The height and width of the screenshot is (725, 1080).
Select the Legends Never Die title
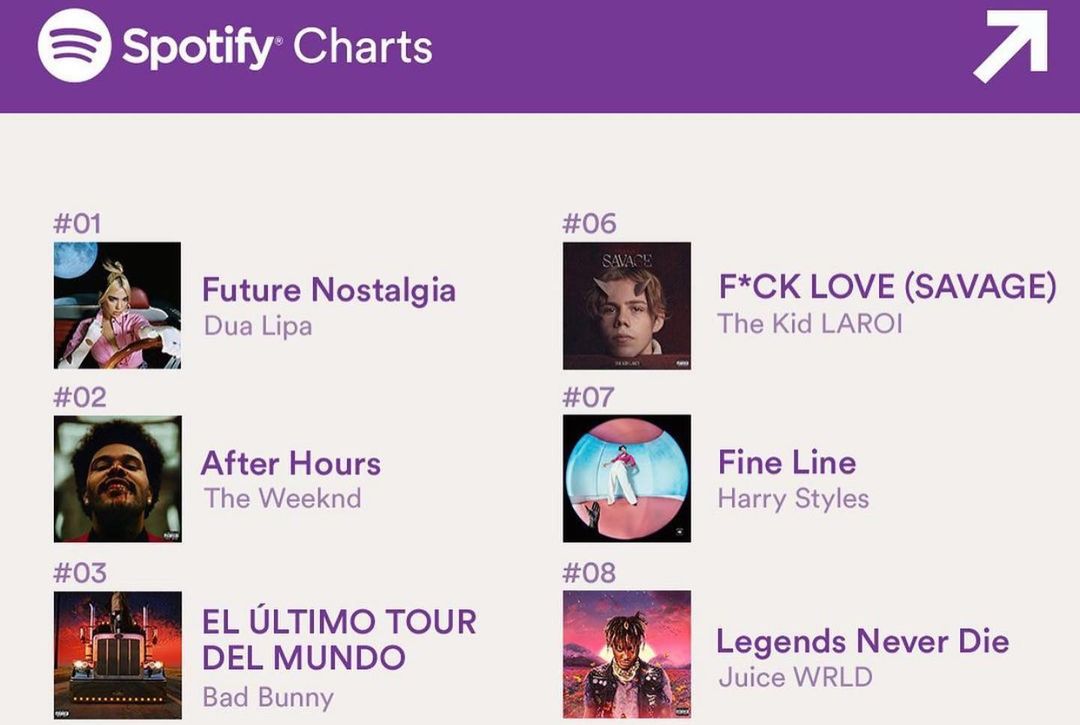tap(862, 641)
